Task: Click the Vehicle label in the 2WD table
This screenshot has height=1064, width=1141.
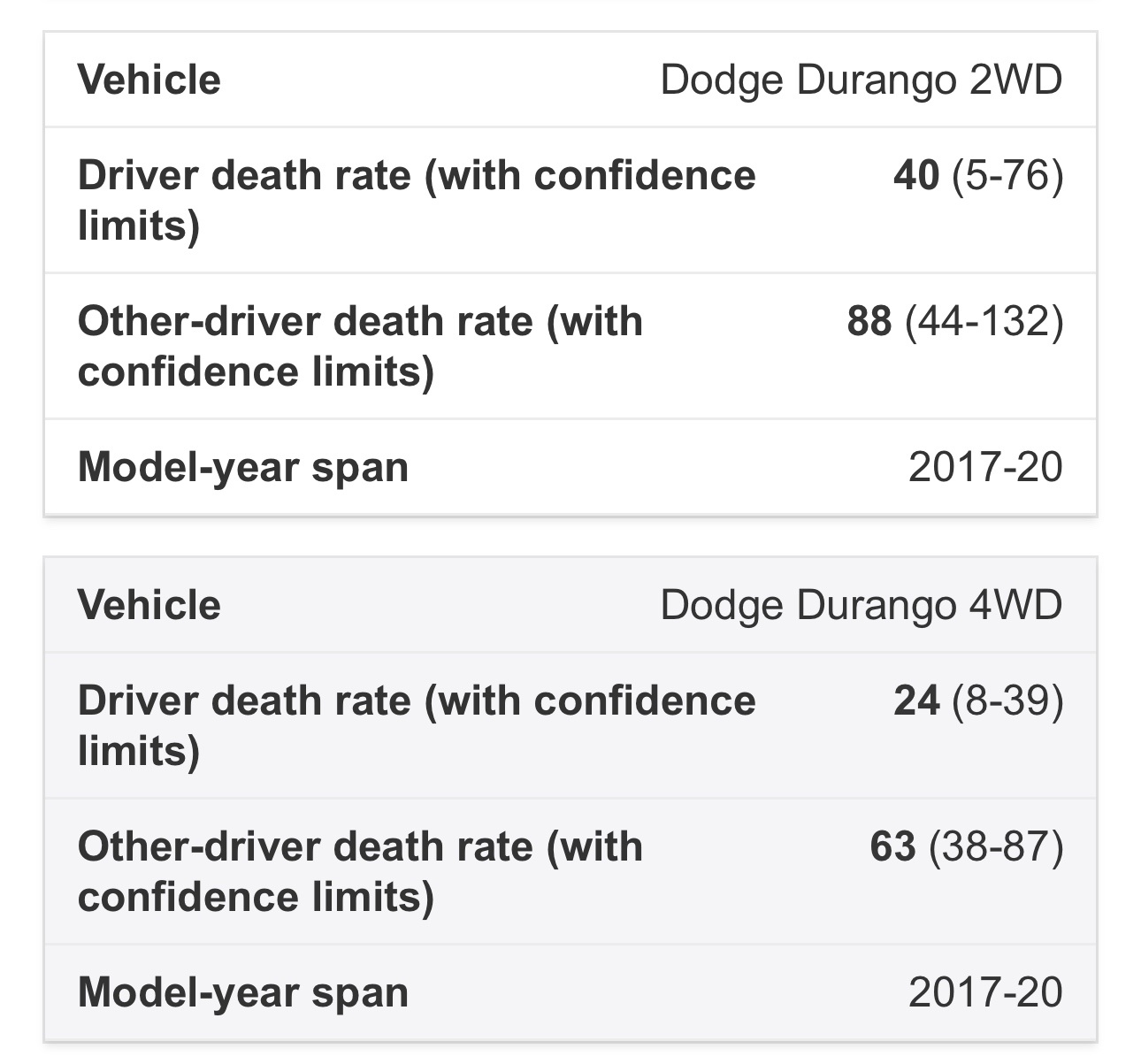Action: click(x=149, y=80)
